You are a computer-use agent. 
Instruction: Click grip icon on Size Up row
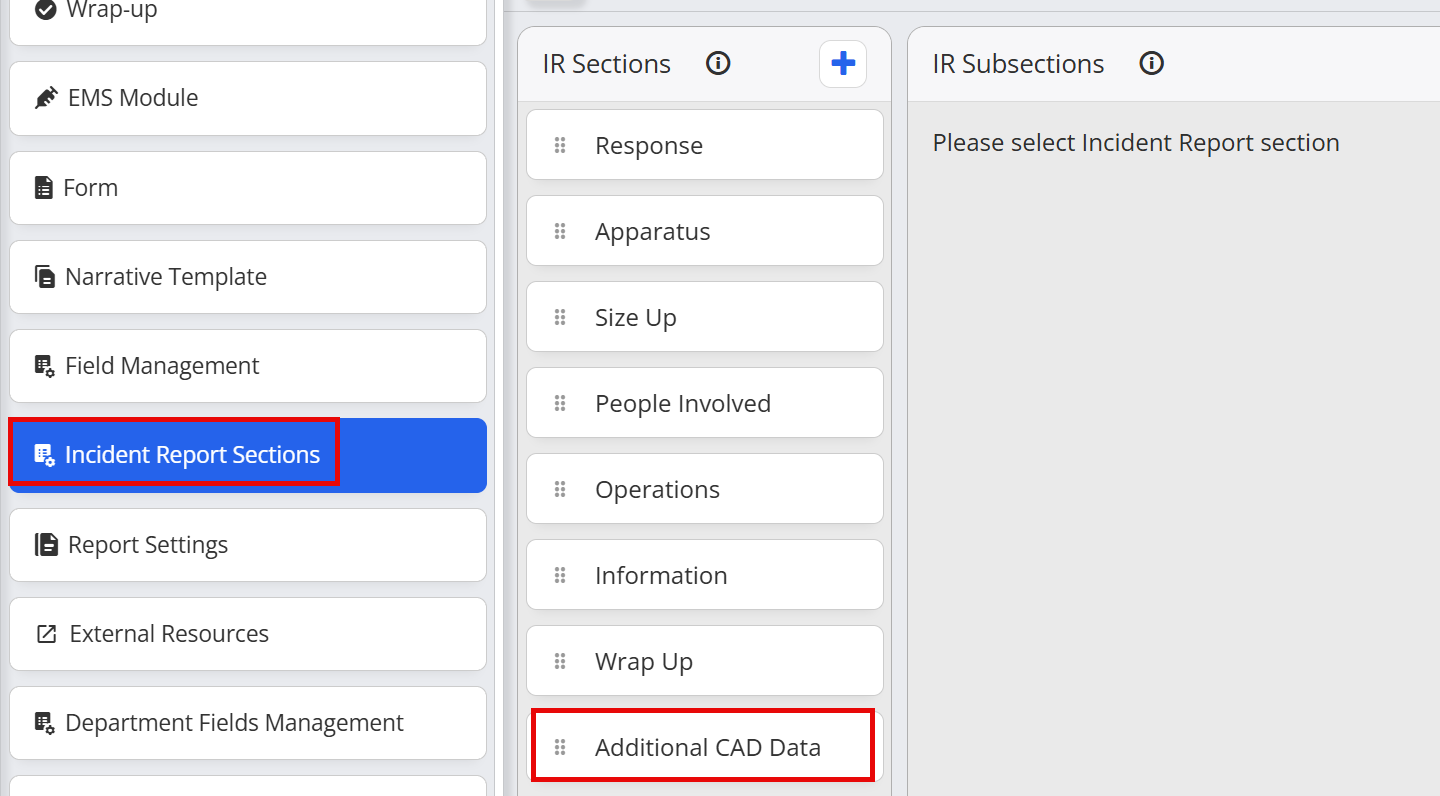[560, 318]
